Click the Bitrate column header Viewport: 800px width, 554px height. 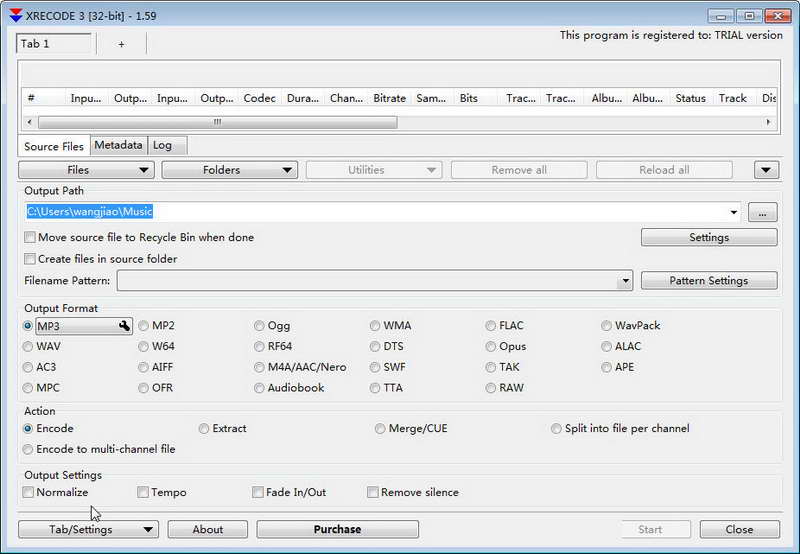pyautogui.click(x=389, y=98)
